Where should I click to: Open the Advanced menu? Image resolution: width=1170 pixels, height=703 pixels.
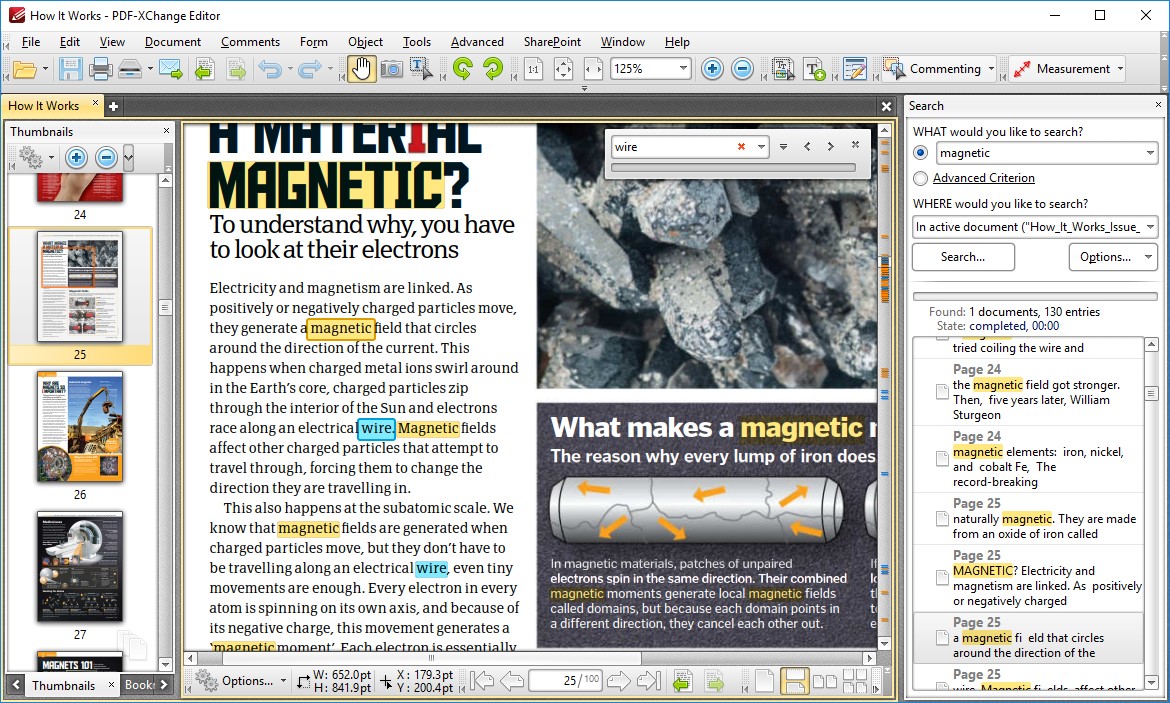[x=478, y=42]
